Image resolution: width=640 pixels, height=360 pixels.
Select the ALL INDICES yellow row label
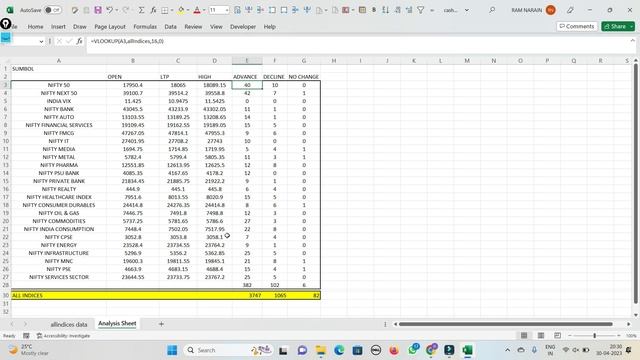point(27,296)
